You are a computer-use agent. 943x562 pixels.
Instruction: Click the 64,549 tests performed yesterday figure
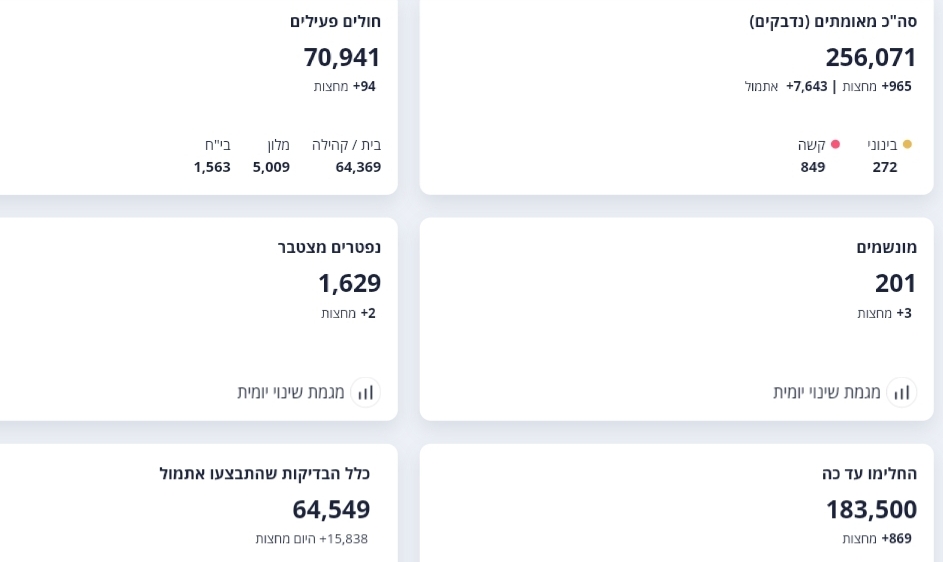(331, 509)
